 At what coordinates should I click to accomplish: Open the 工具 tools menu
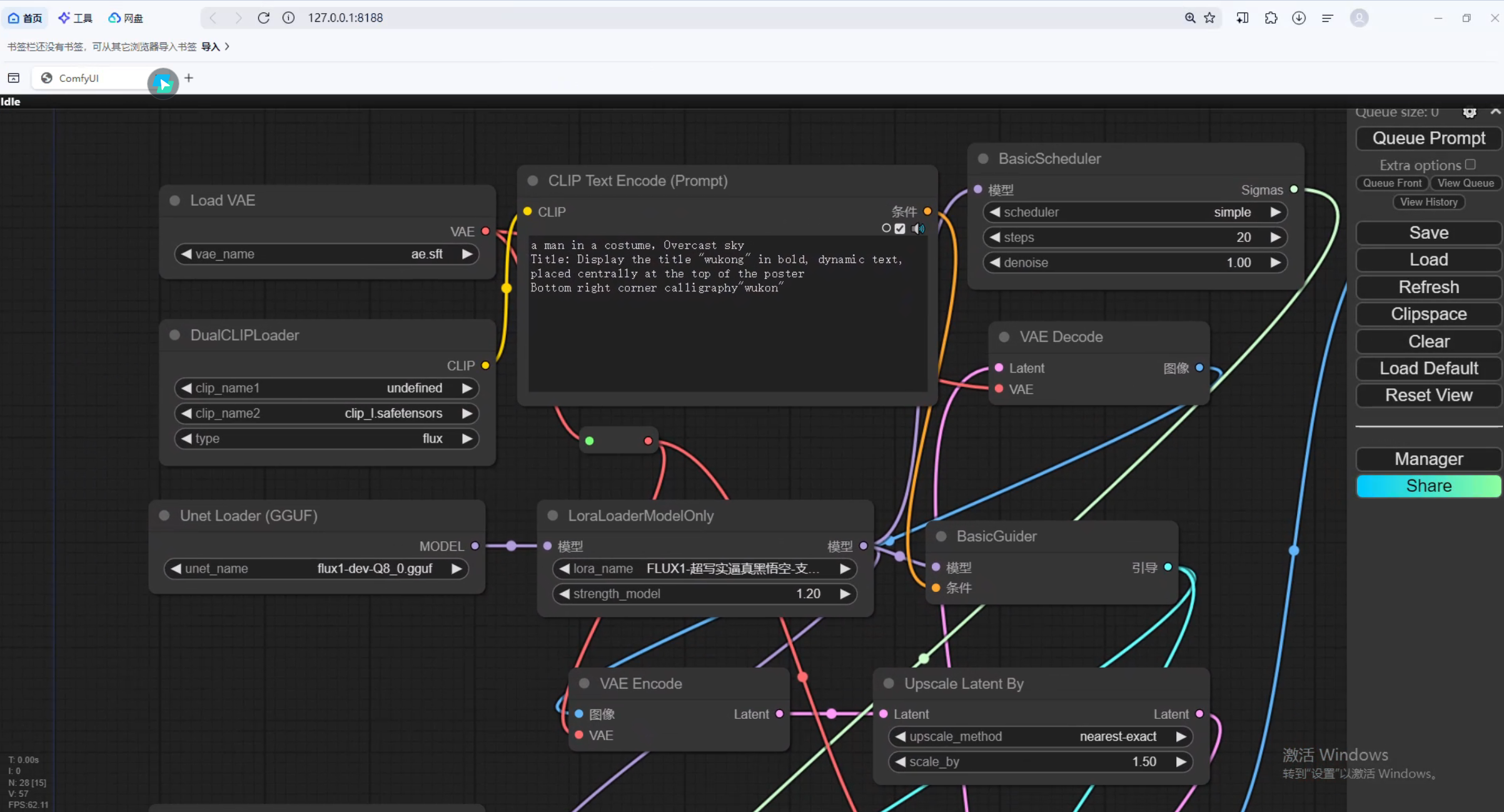75,18
